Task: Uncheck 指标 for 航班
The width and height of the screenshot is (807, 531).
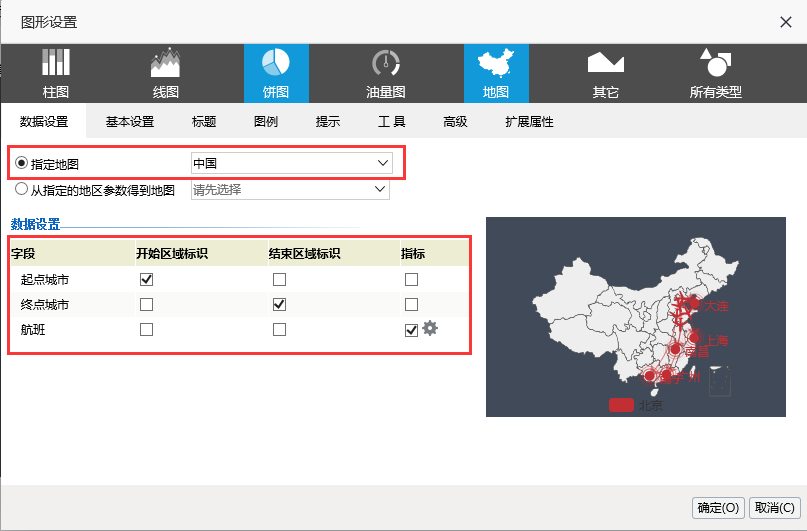Action: coord(411,330)
